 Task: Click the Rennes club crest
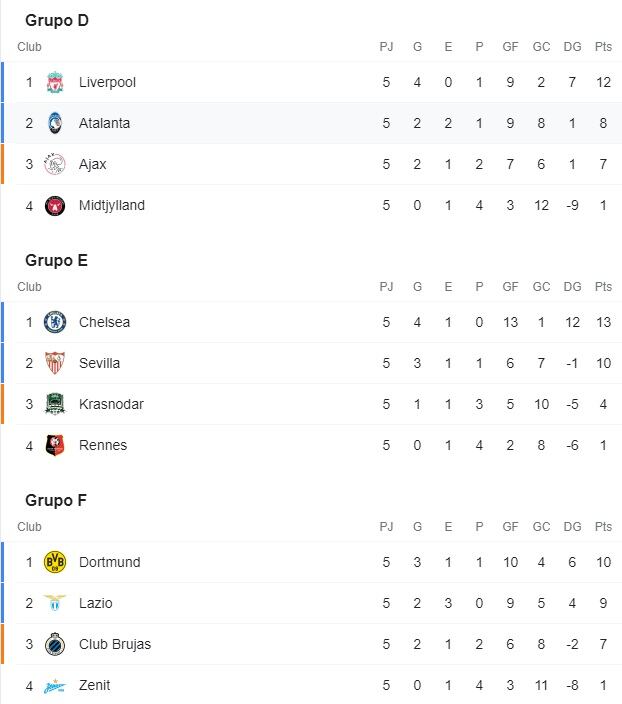tap(55, 445)
